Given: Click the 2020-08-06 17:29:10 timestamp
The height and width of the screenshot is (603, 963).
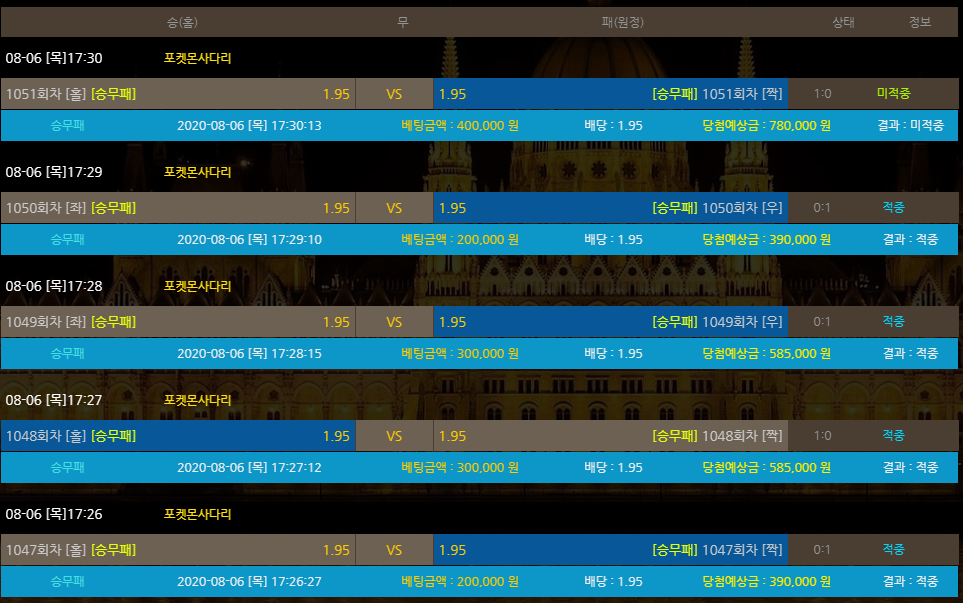Looking at the screenshot, I should pos(249,240).
